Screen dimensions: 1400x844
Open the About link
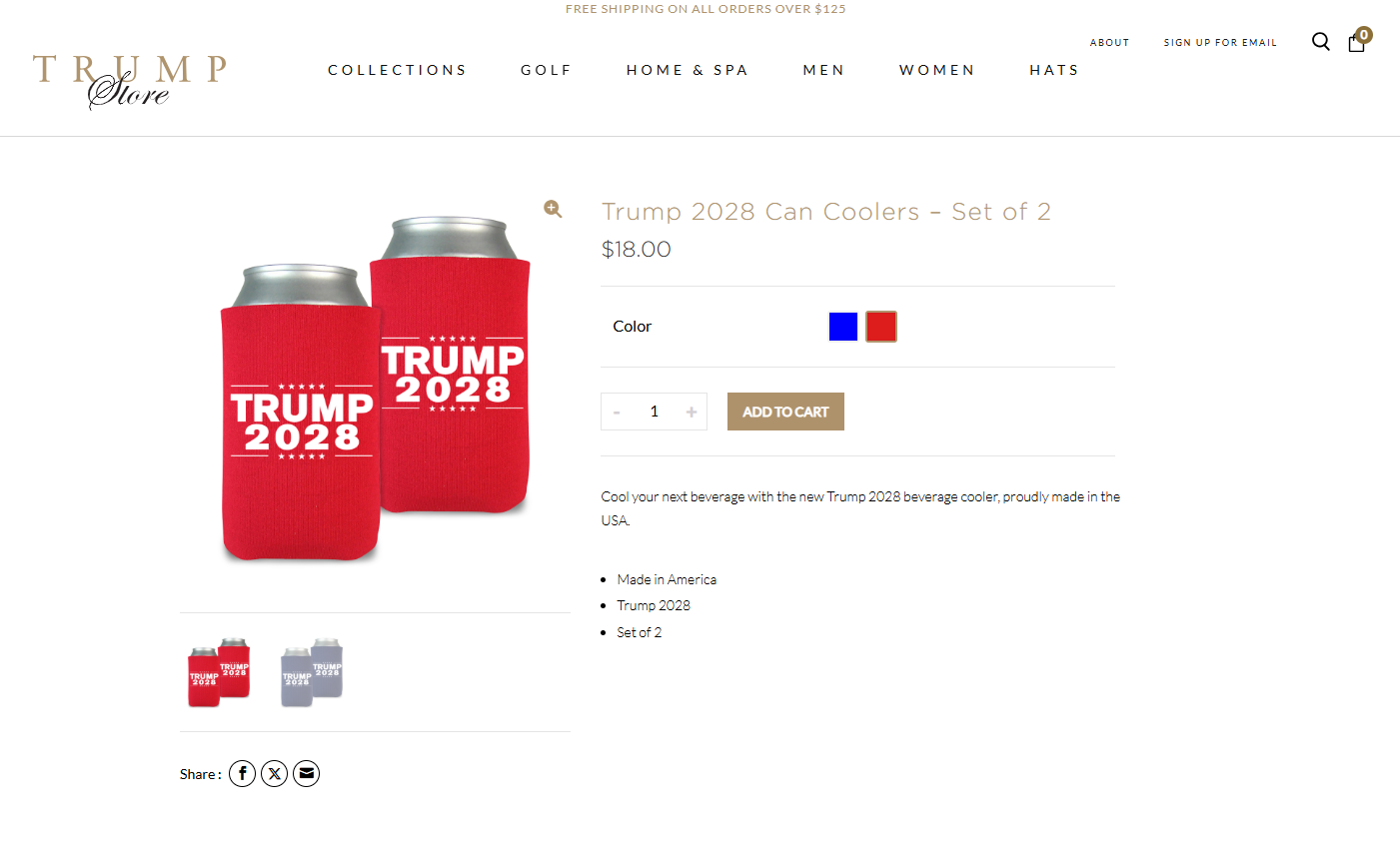coord(1110,43)
